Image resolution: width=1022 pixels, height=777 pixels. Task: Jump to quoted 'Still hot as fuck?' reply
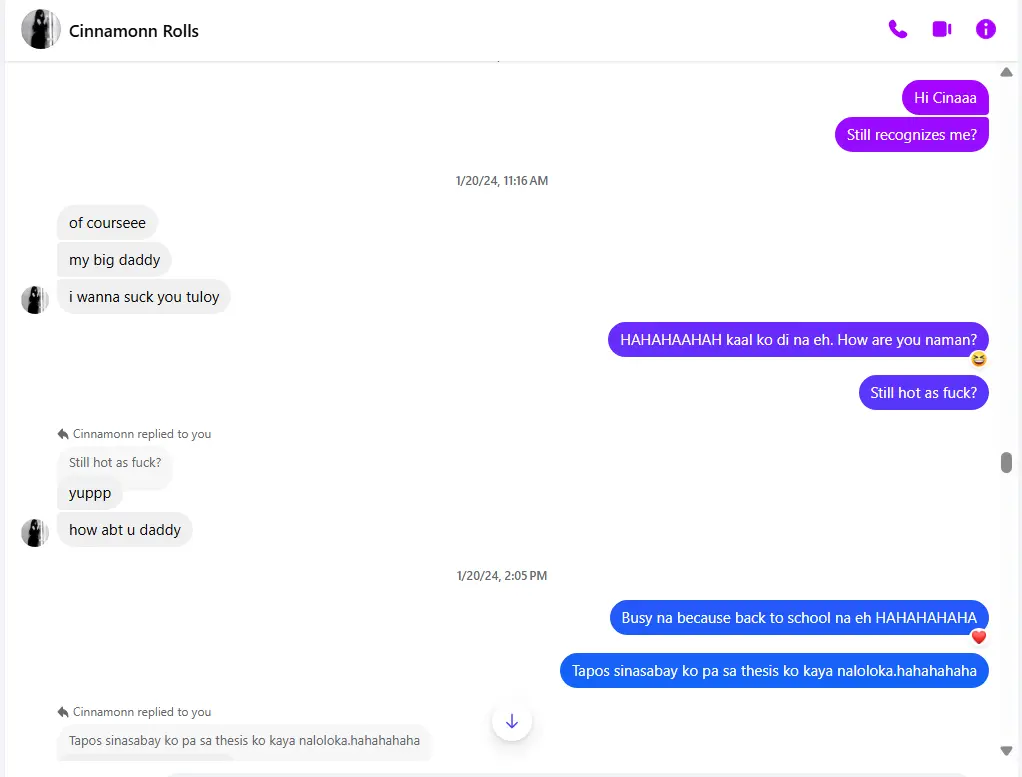(x=115, y=463)
